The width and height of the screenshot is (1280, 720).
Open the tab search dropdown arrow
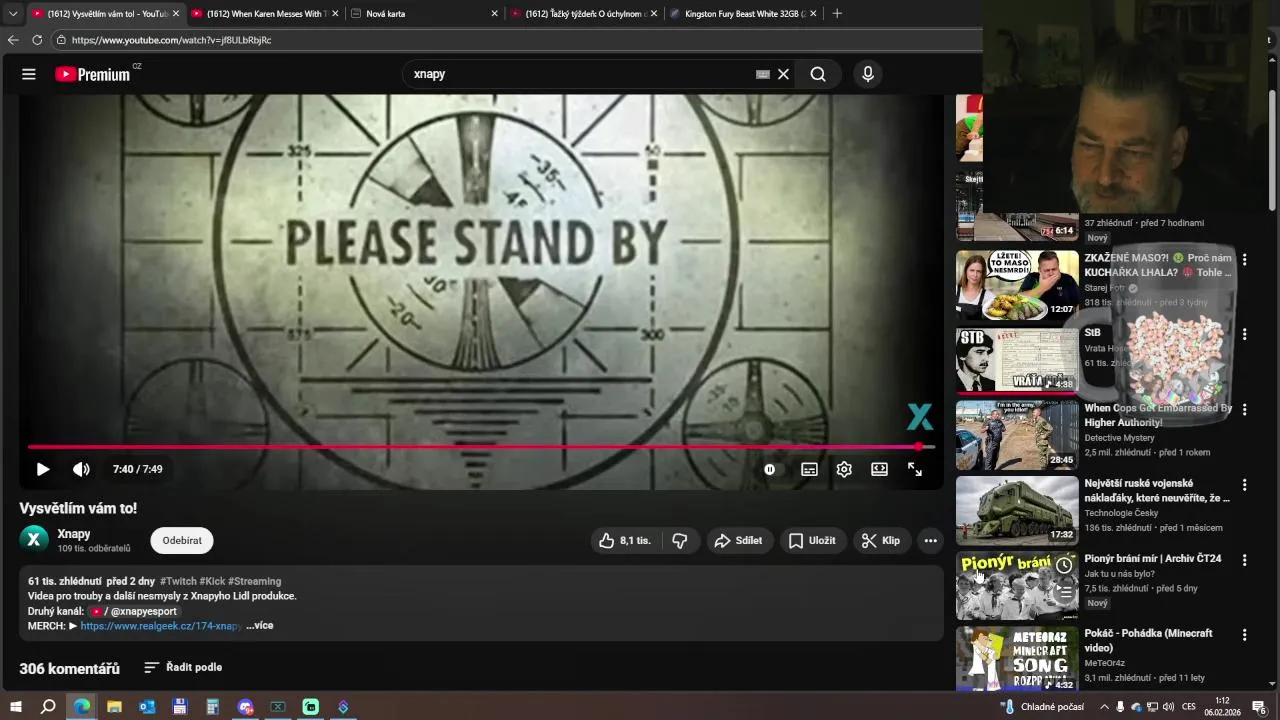pos(12,14)
